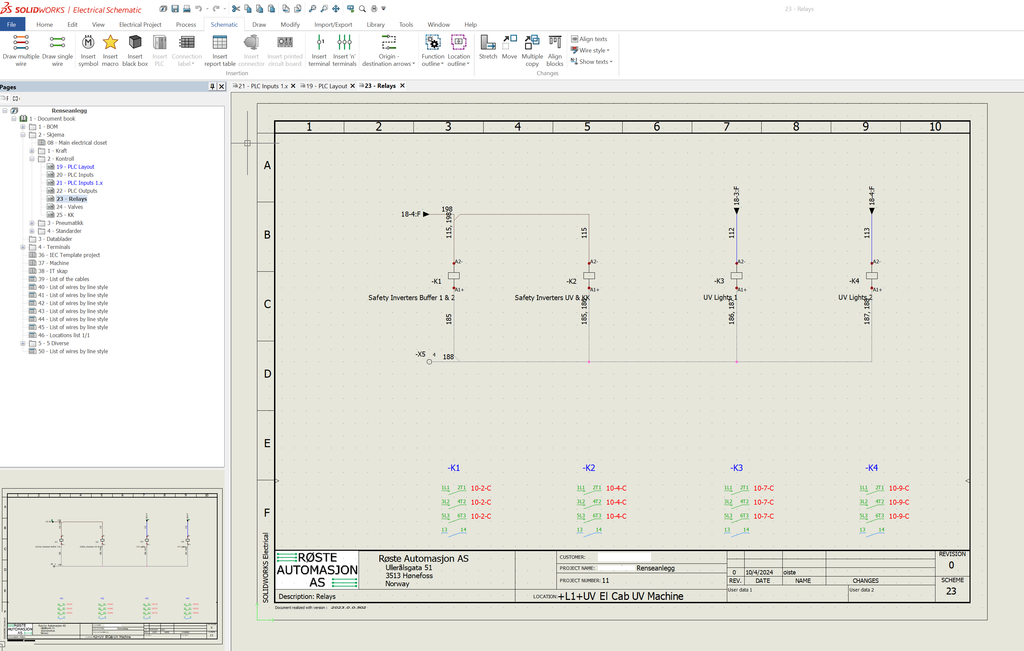This screenshot has height=651, width=1024.
Task: Open the Show texts dropdown
Action: click(x=592, y=61)
